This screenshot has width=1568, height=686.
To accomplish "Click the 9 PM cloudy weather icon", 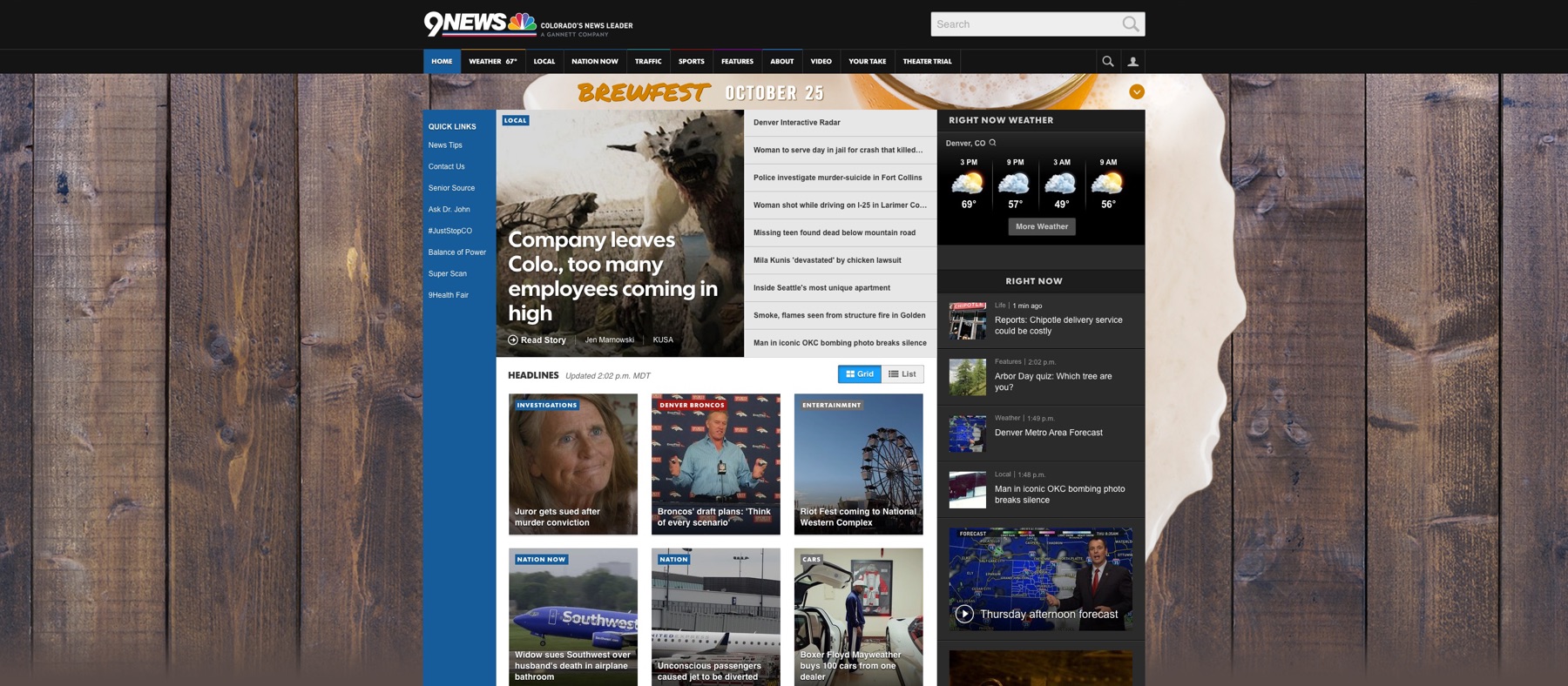I will 1014,183.
